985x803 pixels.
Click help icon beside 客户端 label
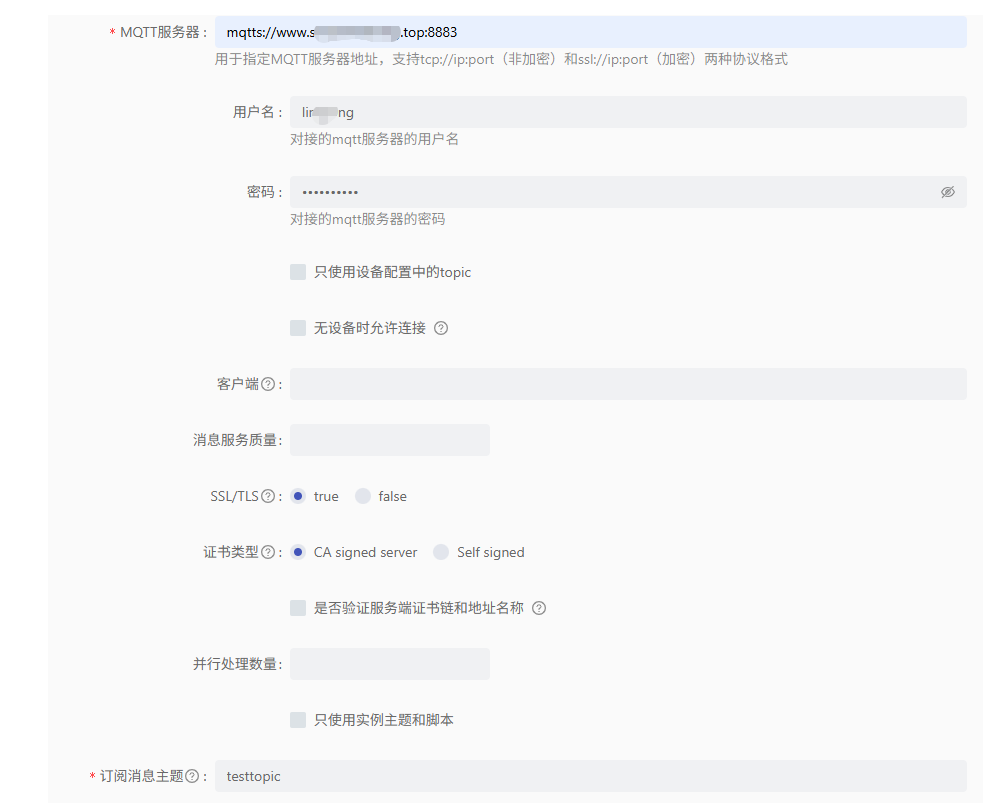(x=268, y=384)
